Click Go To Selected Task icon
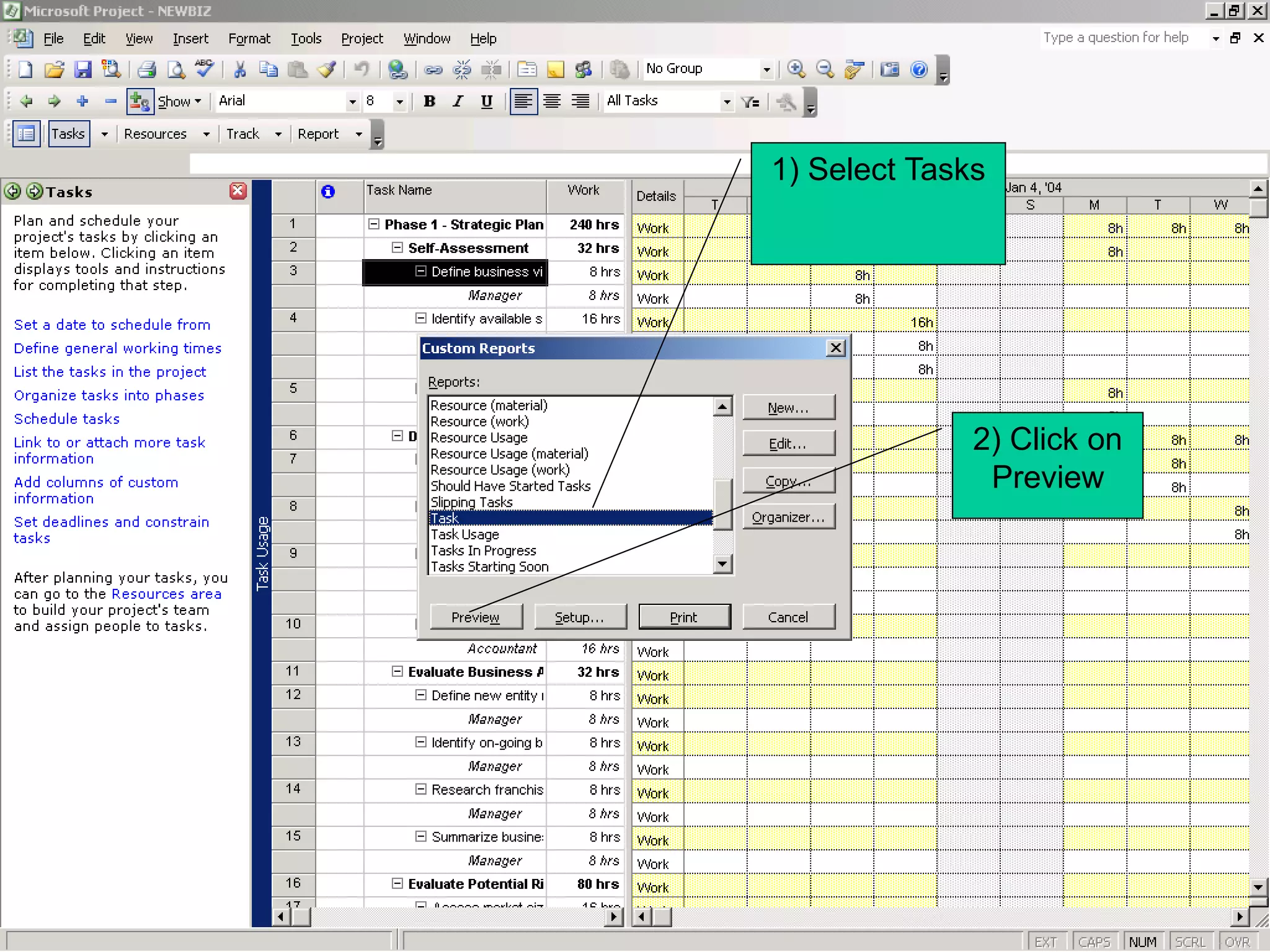The height and width of the screenshot is (952, 1270). (854, 69)
